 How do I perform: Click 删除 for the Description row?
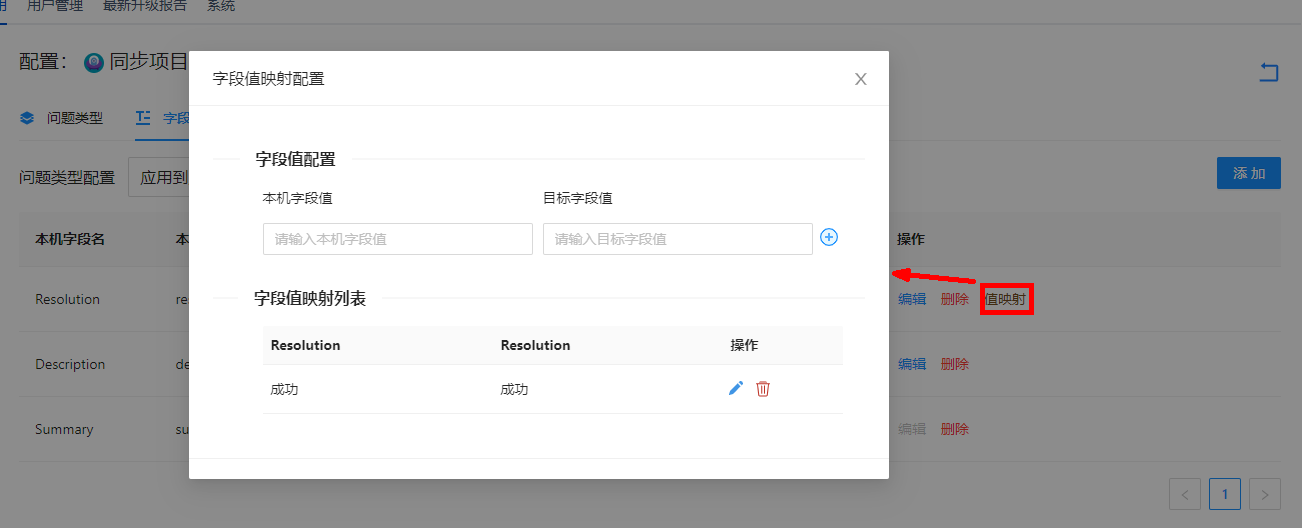click(x=955, y=364)
